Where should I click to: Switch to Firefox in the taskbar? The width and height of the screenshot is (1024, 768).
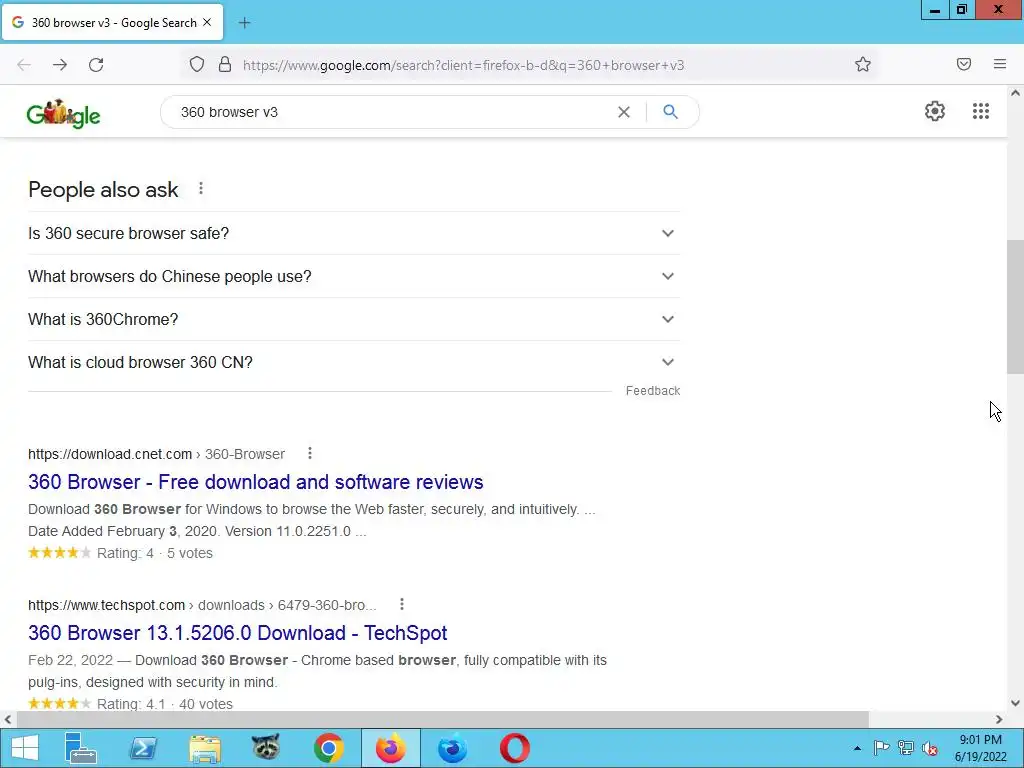point(391,748)
